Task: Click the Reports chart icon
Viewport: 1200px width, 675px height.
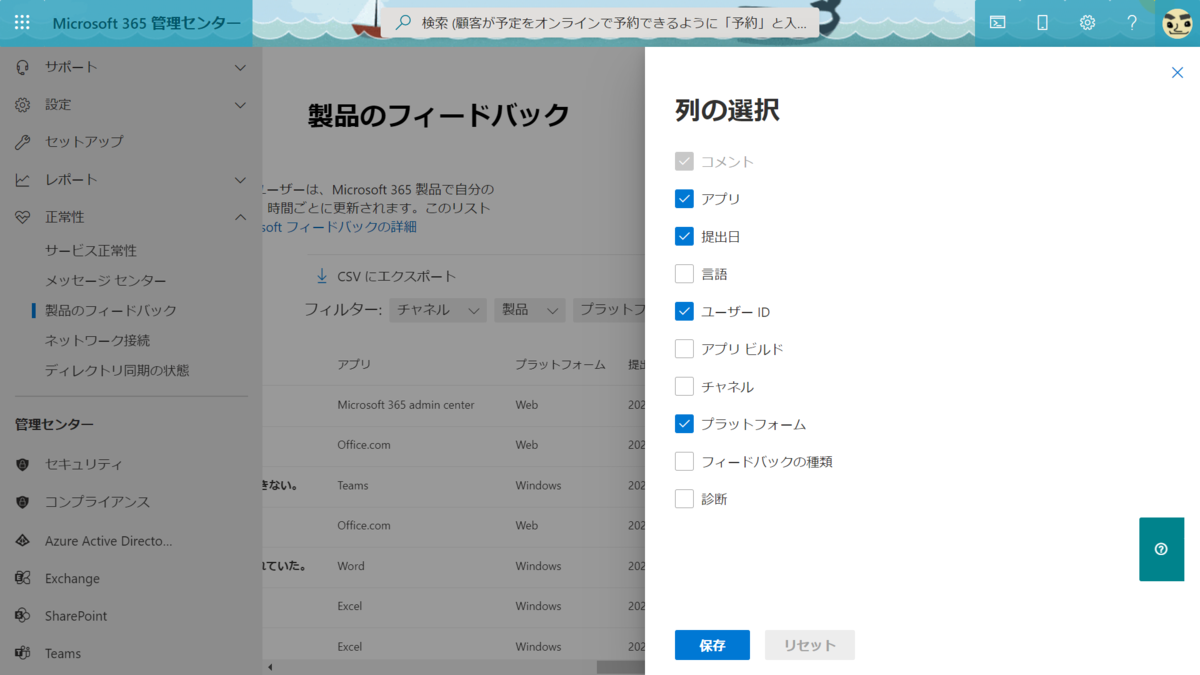Action: click(x=22, y=180)
